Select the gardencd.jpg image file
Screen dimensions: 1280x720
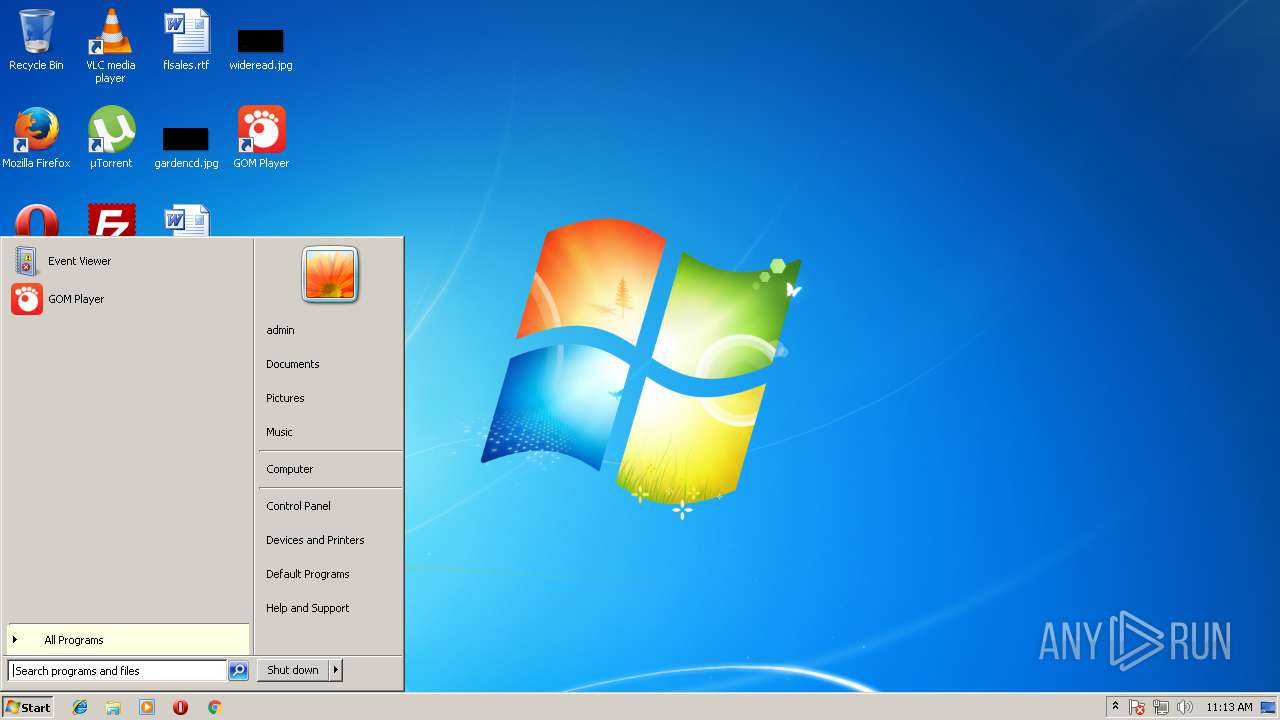186,146
